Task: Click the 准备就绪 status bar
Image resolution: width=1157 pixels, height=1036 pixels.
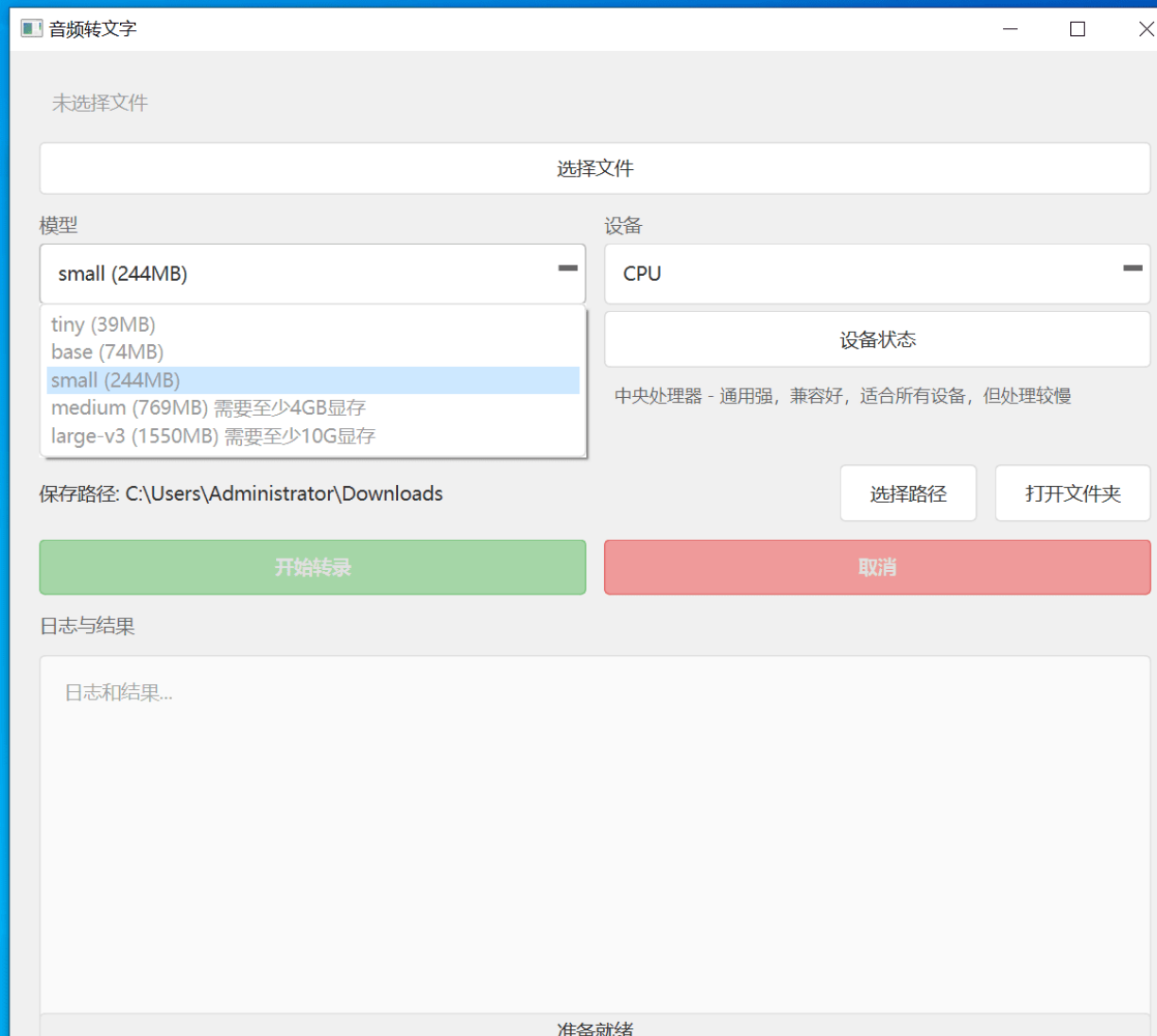Action: pyautogui.click(x=595, y=1027)
